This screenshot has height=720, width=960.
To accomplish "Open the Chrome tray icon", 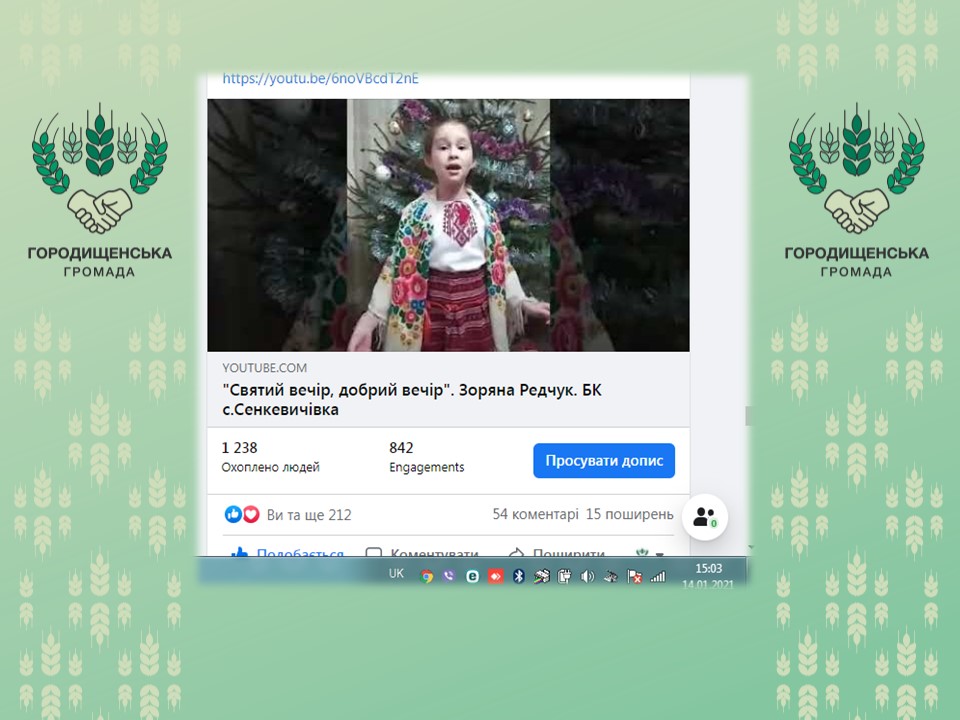I will [427, 576].
